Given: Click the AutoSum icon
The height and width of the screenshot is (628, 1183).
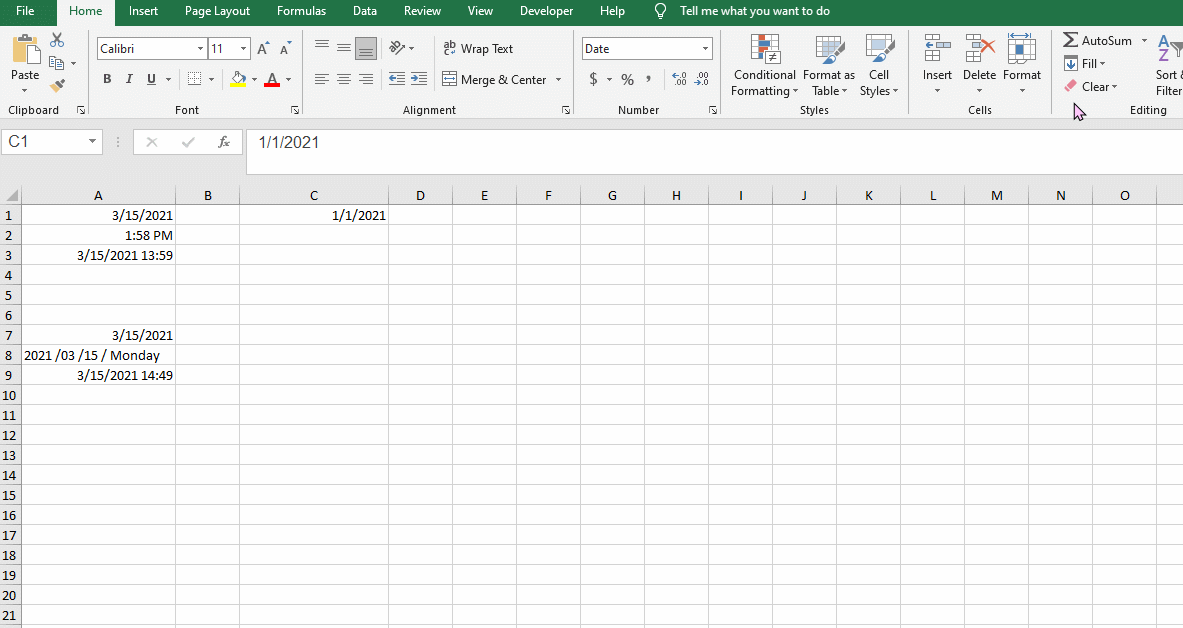Looking at the screenshot, I should coord(1095,40).
